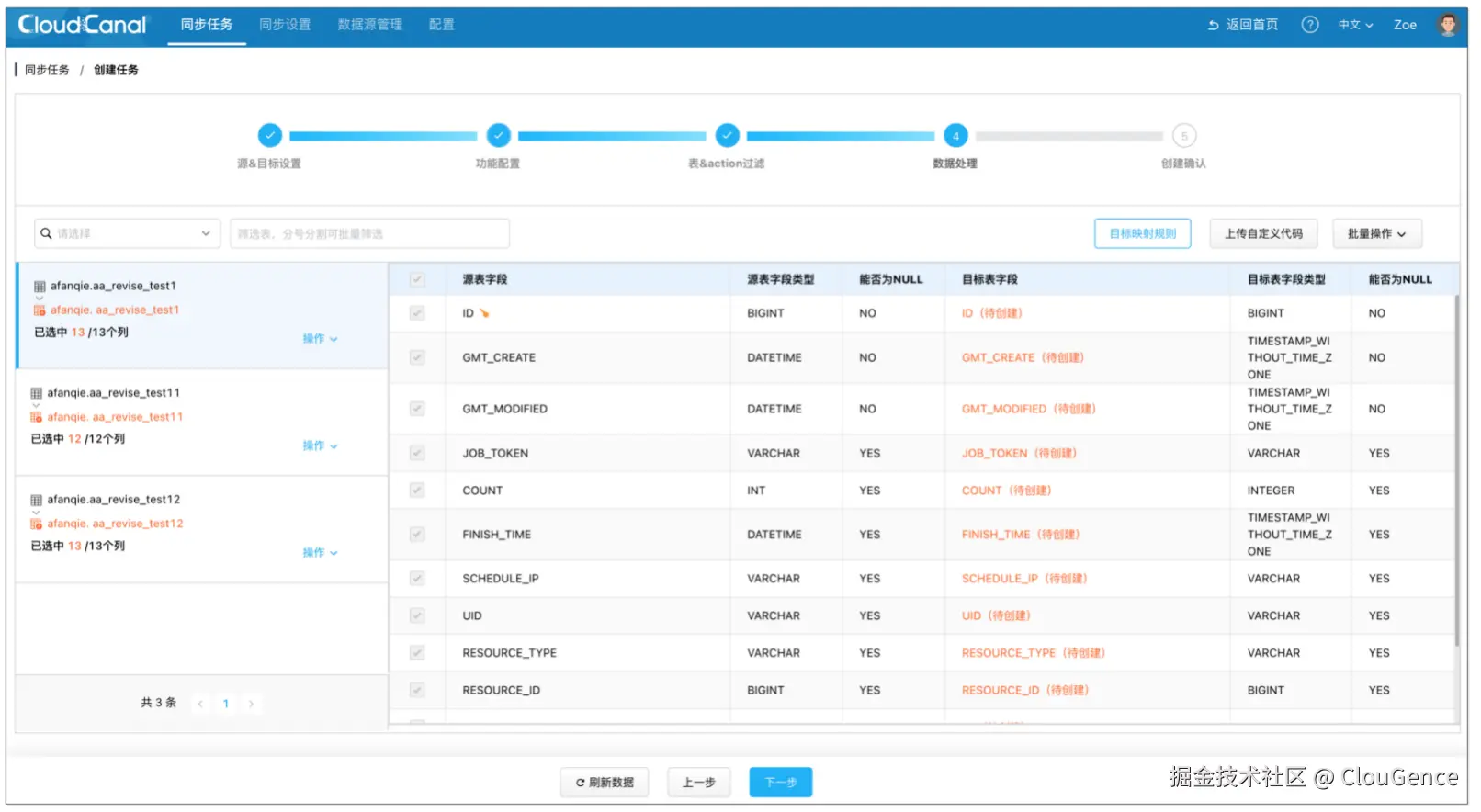The width and height of the screenshot is (1481, 812).
Task: Click the 下一步 button
Action: (x=781, y=784)
